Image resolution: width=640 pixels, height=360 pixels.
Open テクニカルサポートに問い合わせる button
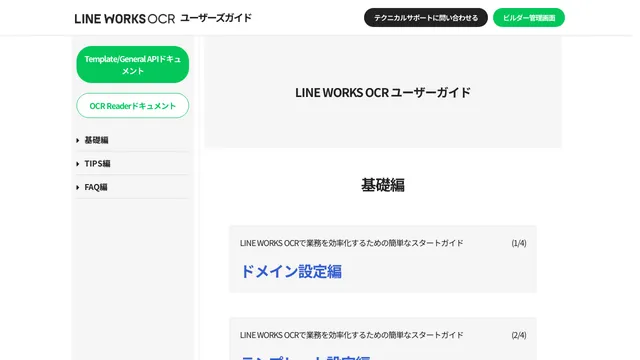click(426, 18)
